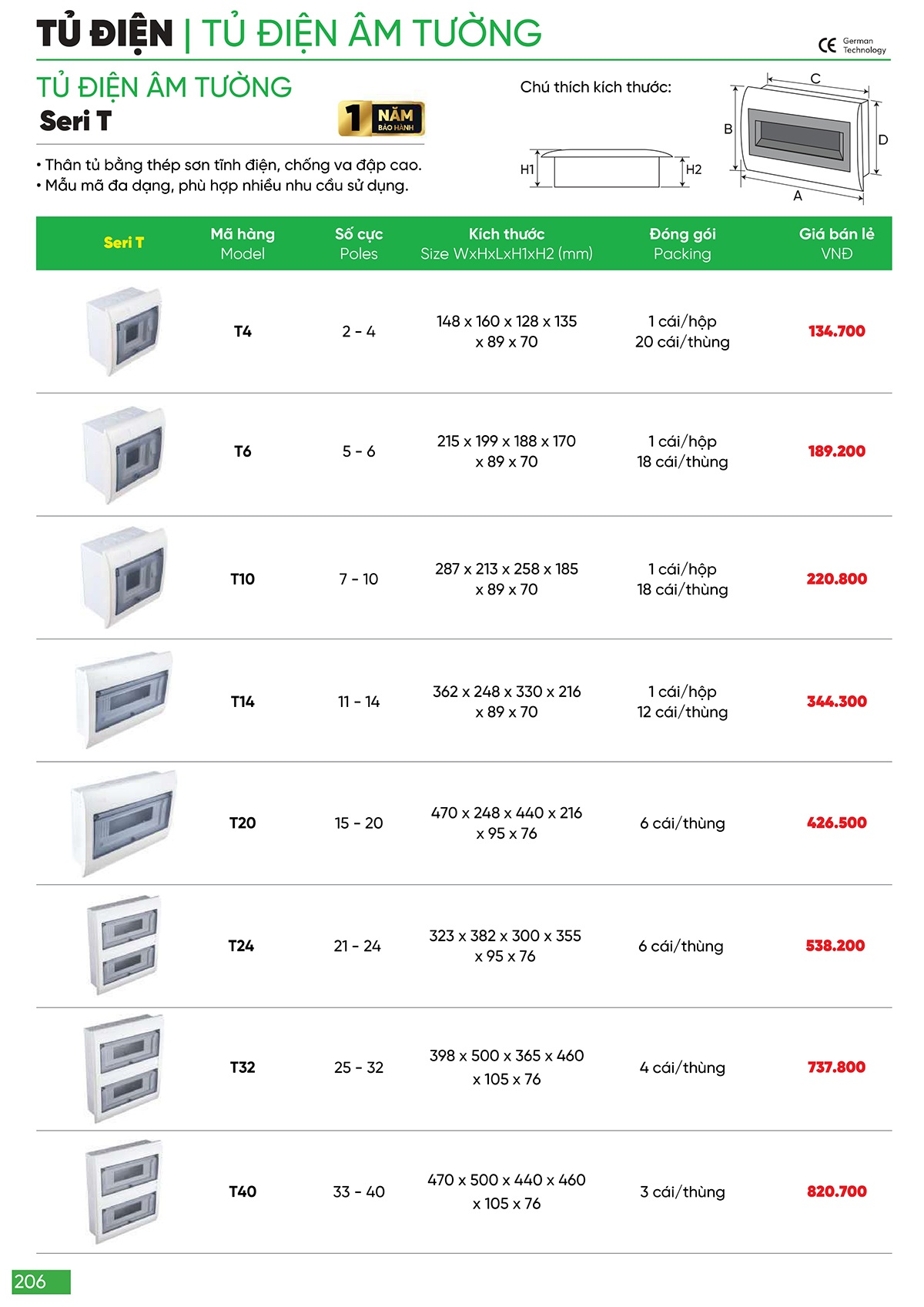Click the 1-year warranty gold badge

pyautogui.click(x=381, y=119)
